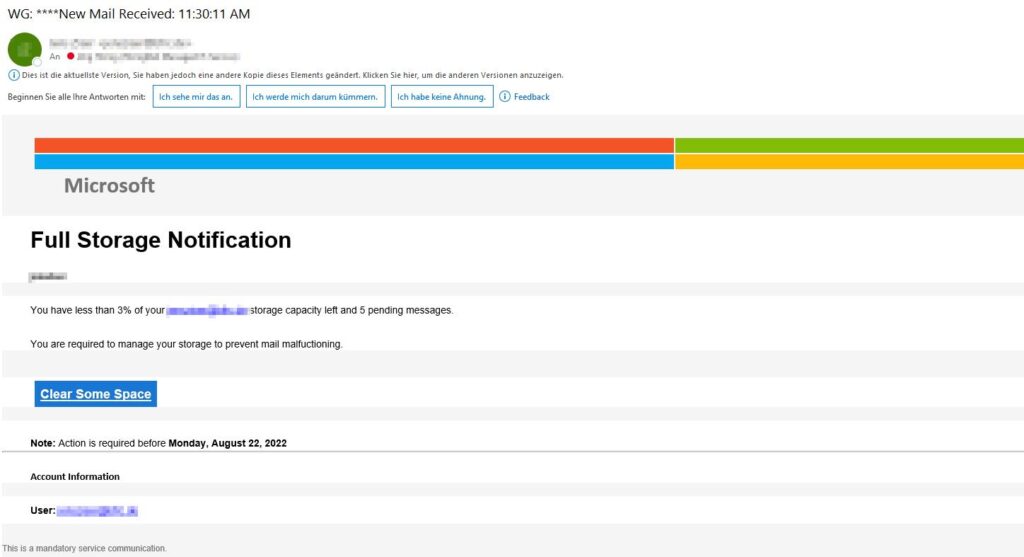
Task: Click the subject line 'WG: ****New Mail Received'
Action: [129, 14]
